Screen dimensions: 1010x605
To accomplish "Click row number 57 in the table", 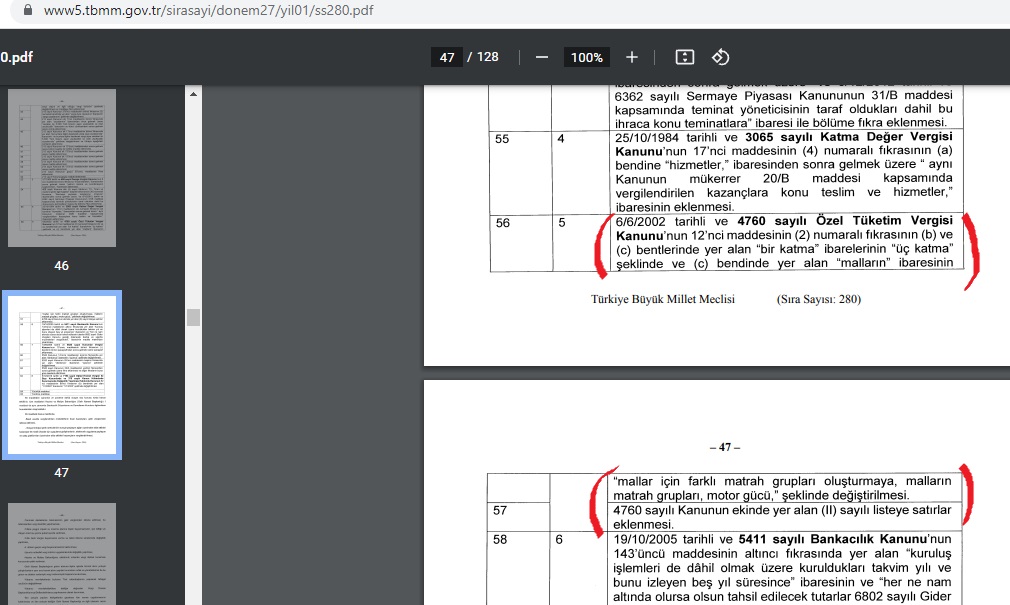I will pos(502,511).
